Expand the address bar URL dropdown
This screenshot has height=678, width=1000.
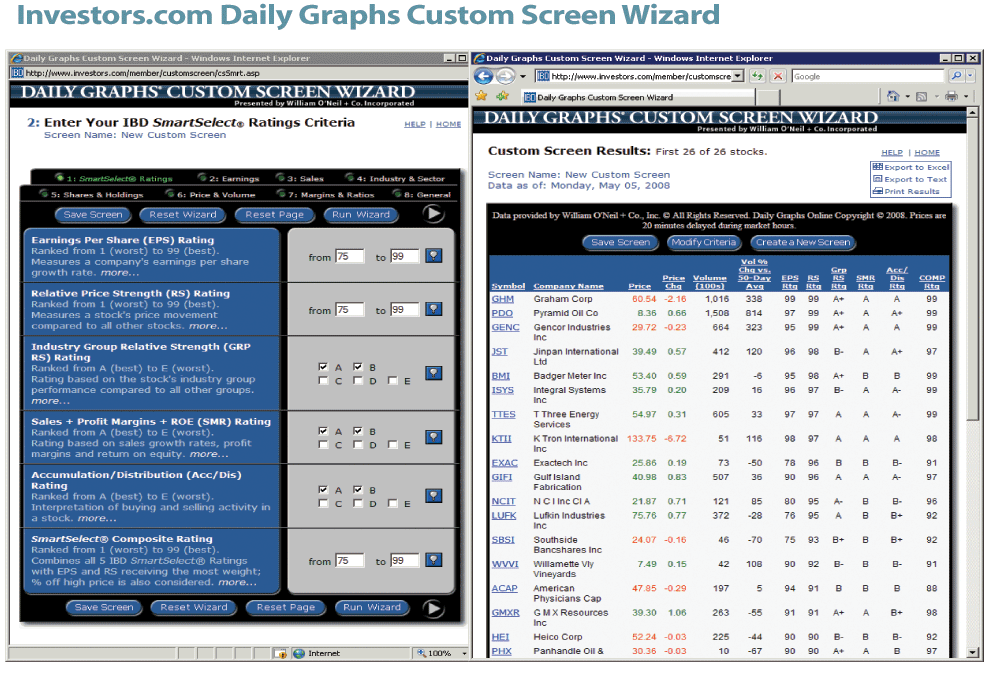[x=738, y=76]
